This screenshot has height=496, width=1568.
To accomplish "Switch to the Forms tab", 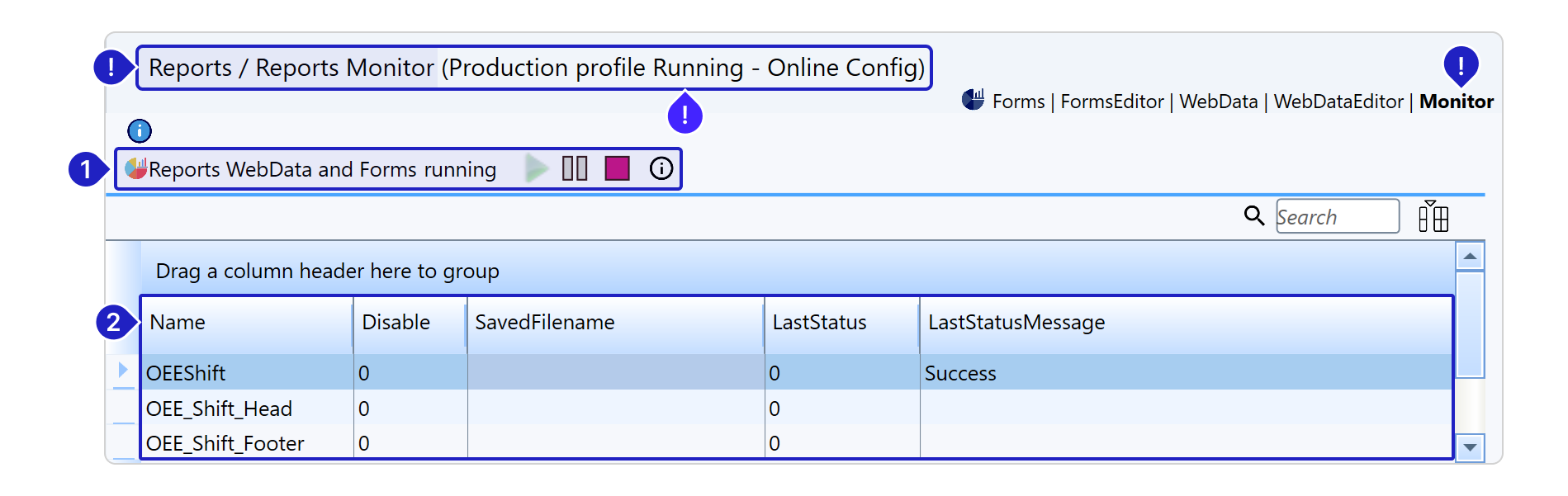I will coord(1018,102).
